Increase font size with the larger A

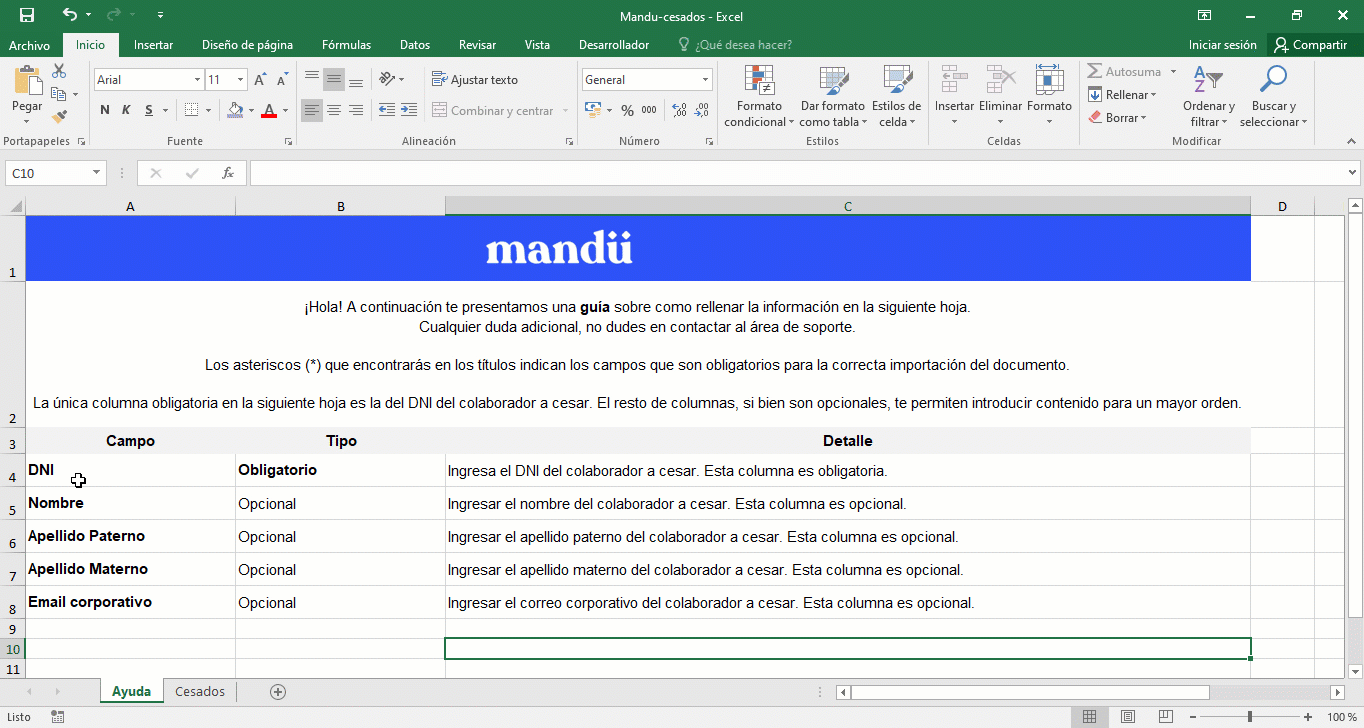pyautogui.click(x=260, y=80)
